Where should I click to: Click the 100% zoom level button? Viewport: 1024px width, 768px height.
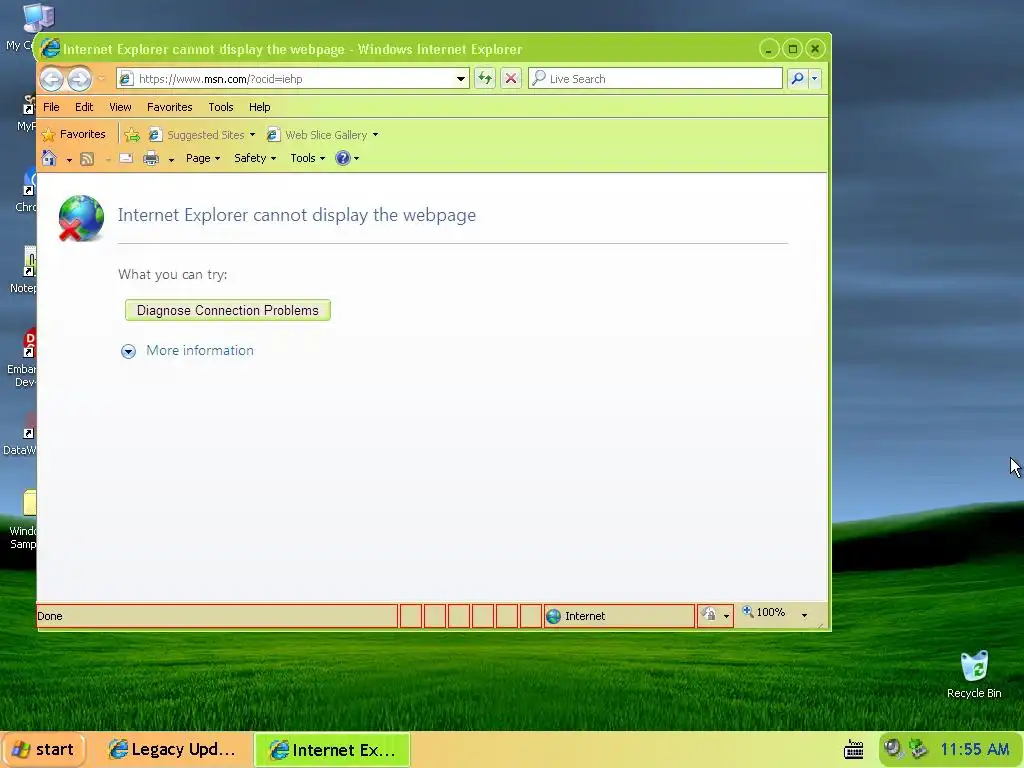pyautogui.click(x=764, y=613)
